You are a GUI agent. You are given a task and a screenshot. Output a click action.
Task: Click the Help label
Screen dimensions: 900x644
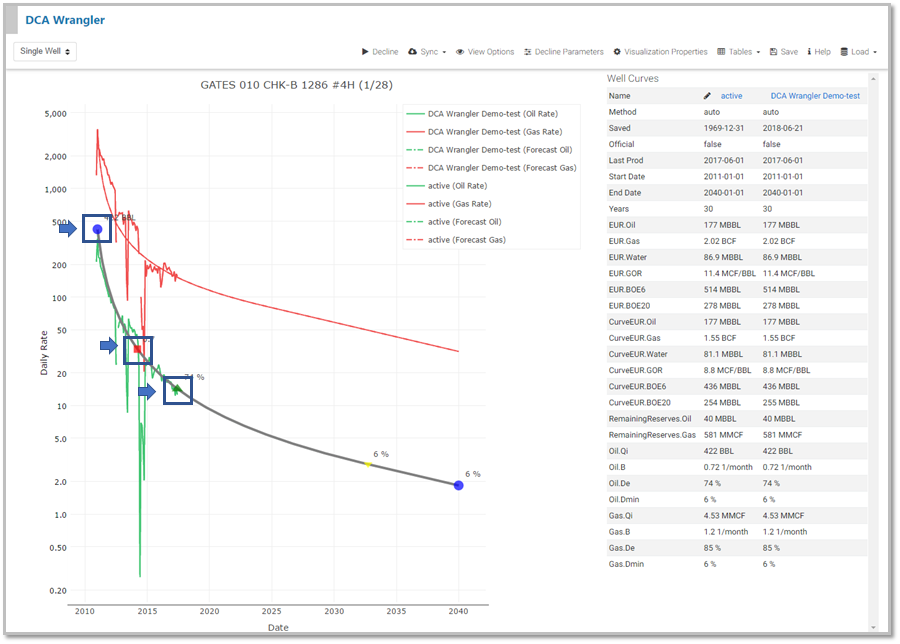pos(823,52)
